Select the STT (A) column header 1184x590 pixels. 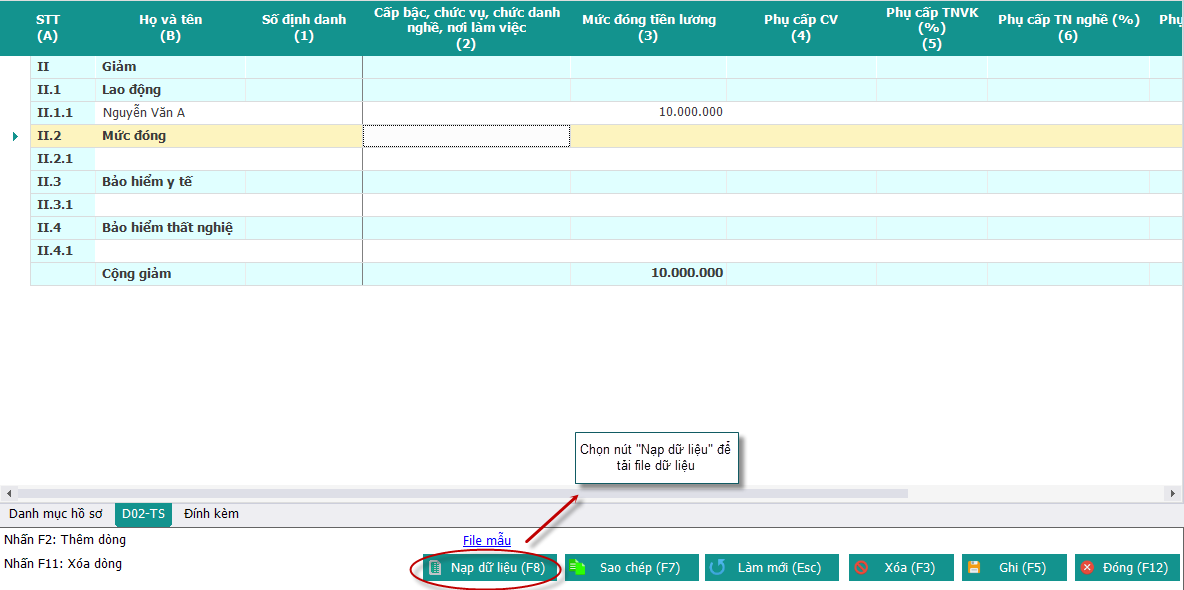pyautogui.click(x=47, y=27)
